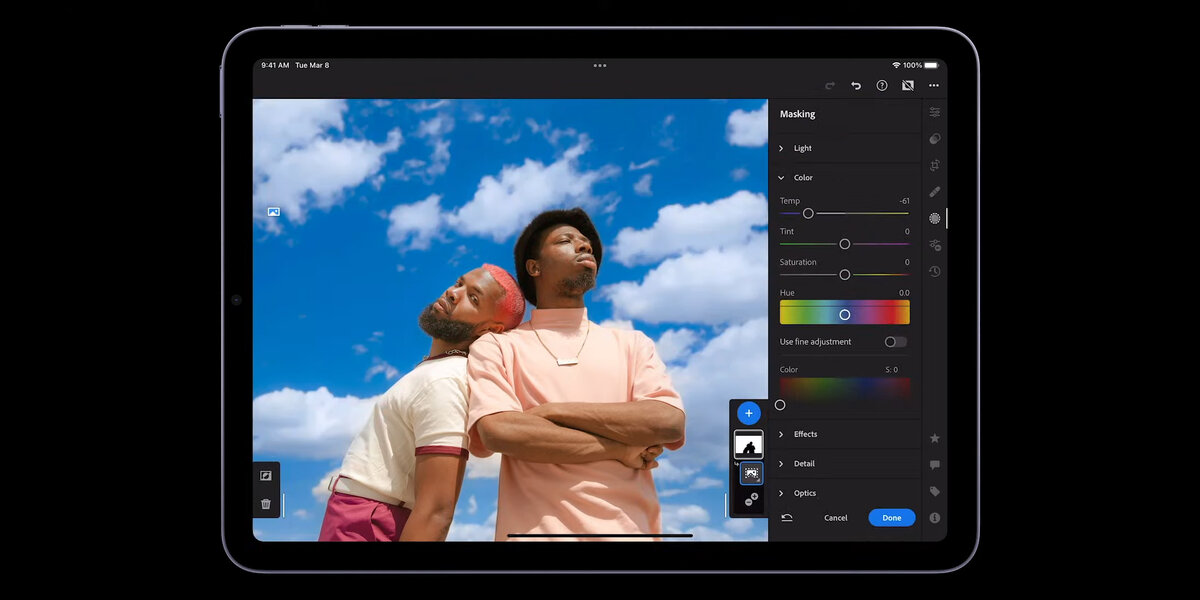Expand the Light section
This screenshot has width=1200, height=600.
(x=845, y=148)
